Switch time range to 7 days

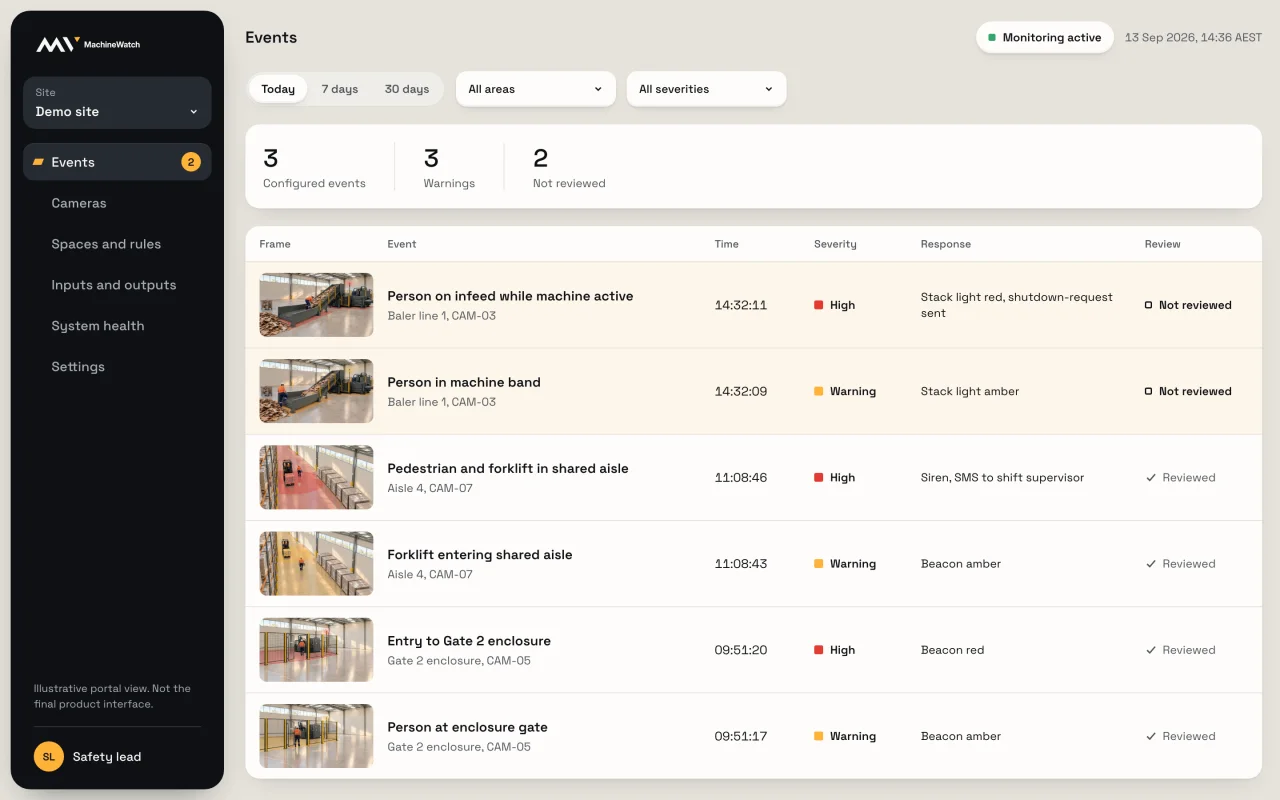coord(340,89)
